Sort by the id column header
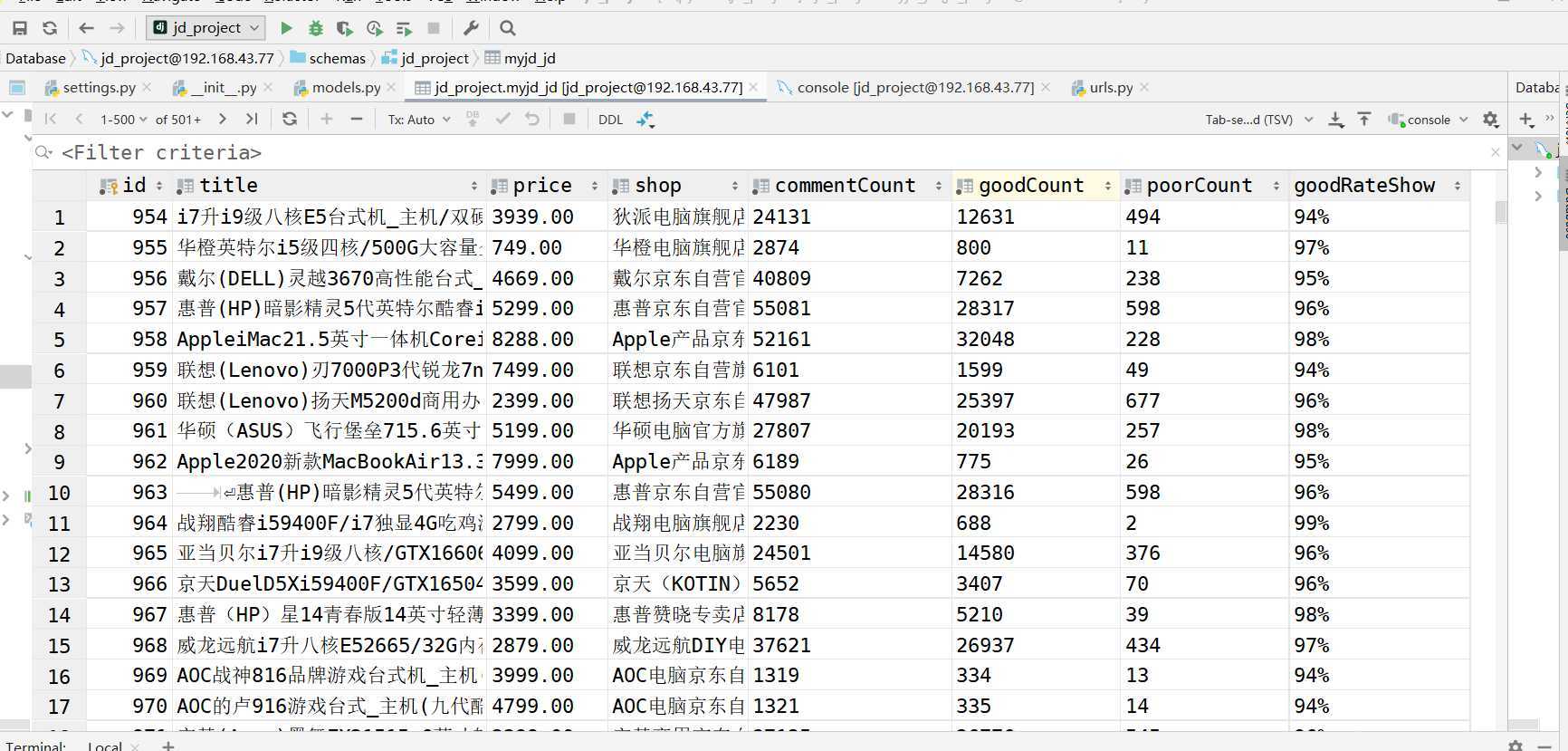This screenshot has height=751, width=1568. (x=132, y=186)
